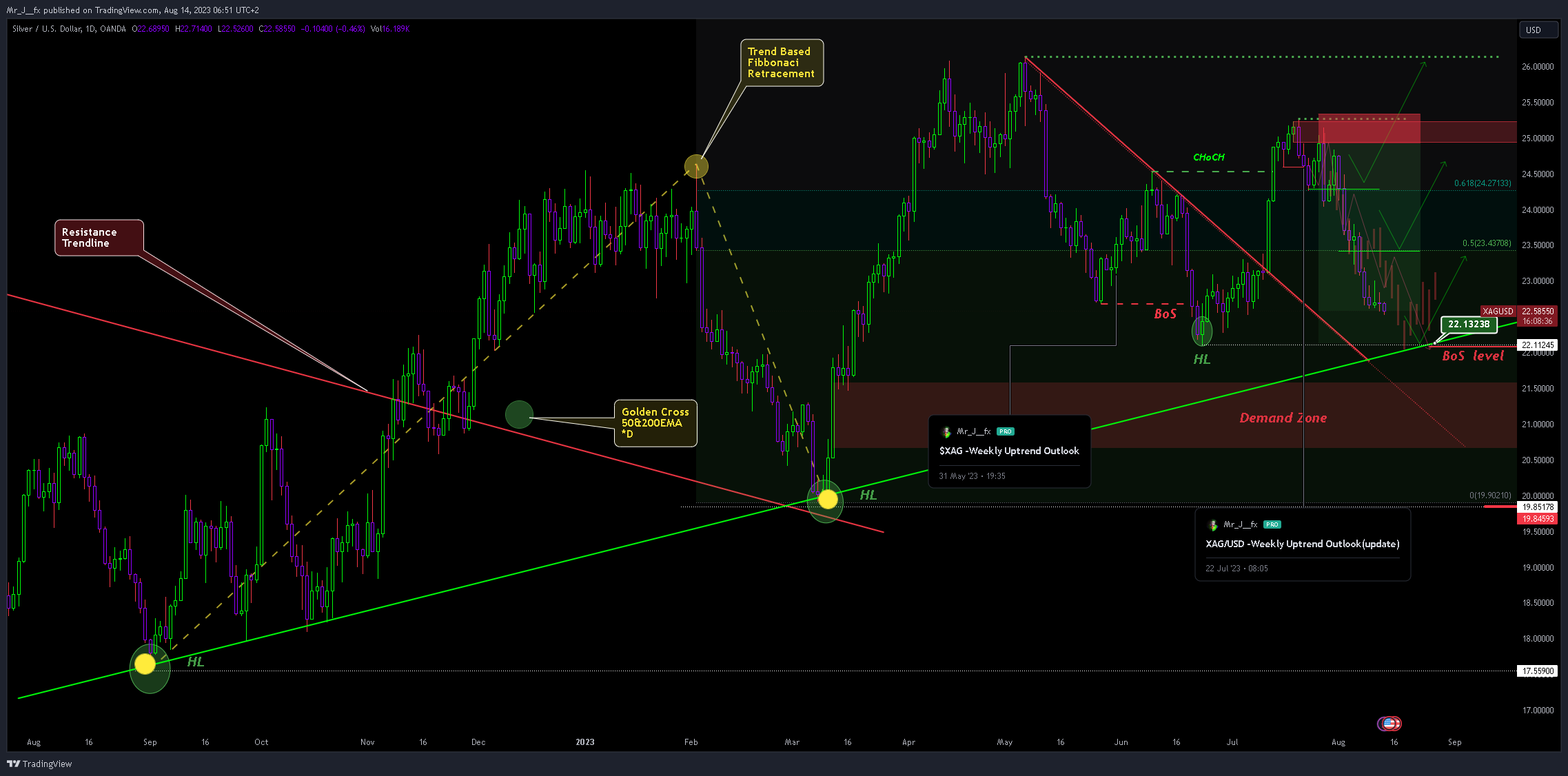The height and width of the screenshot is (776, 1568).
Task: Select the Resistance Trendline callout
Action: point(99,238)
